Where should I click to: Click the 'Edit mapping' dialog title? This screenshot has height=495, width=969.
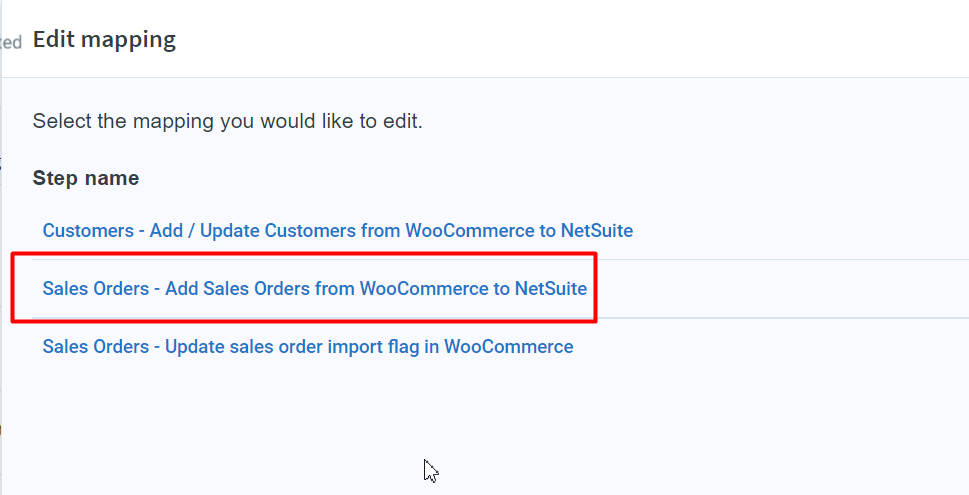(104, 40)
